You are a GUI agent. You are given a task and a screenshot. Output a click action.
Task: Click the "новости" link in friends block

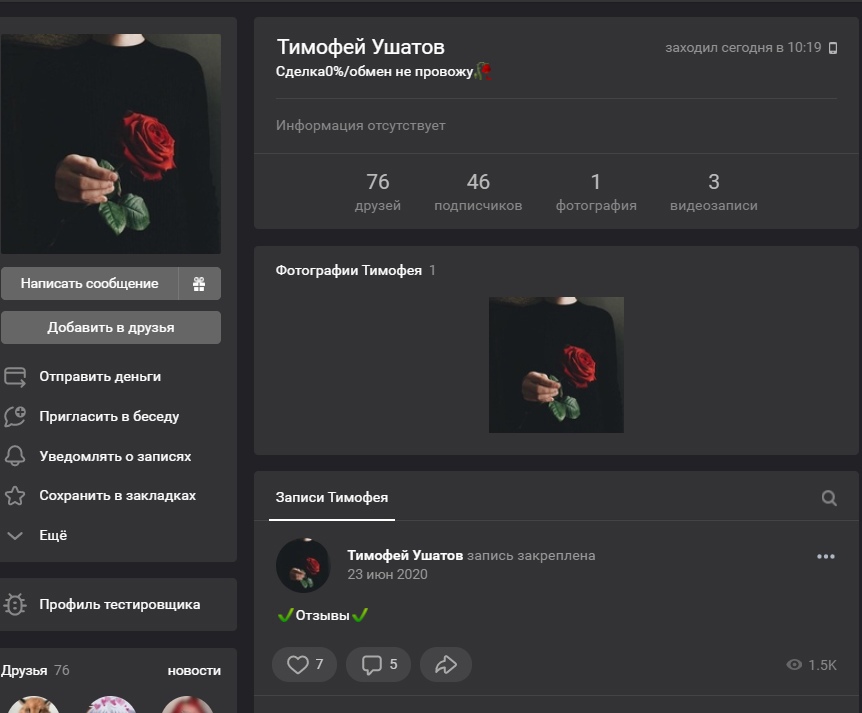pos(194,670)
